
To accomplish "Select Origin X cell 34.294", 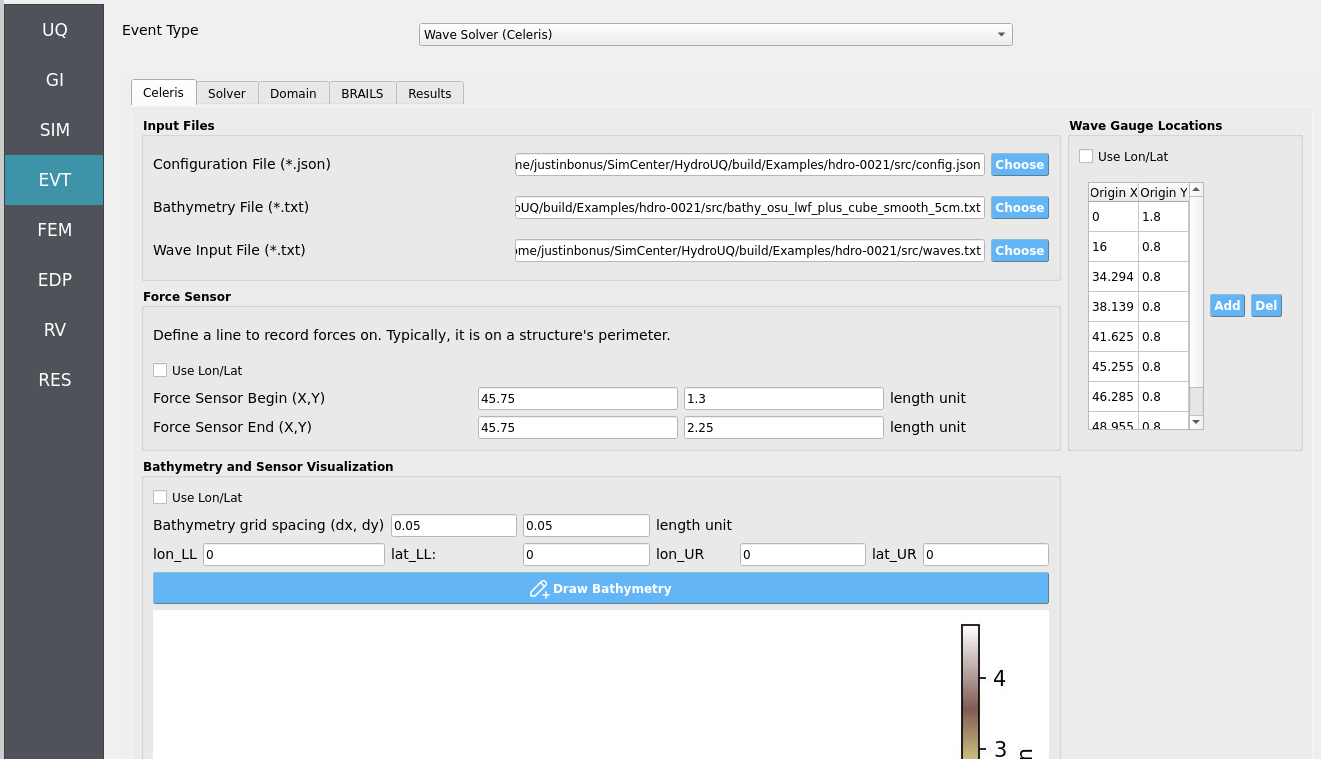I will coord(1113,276).
